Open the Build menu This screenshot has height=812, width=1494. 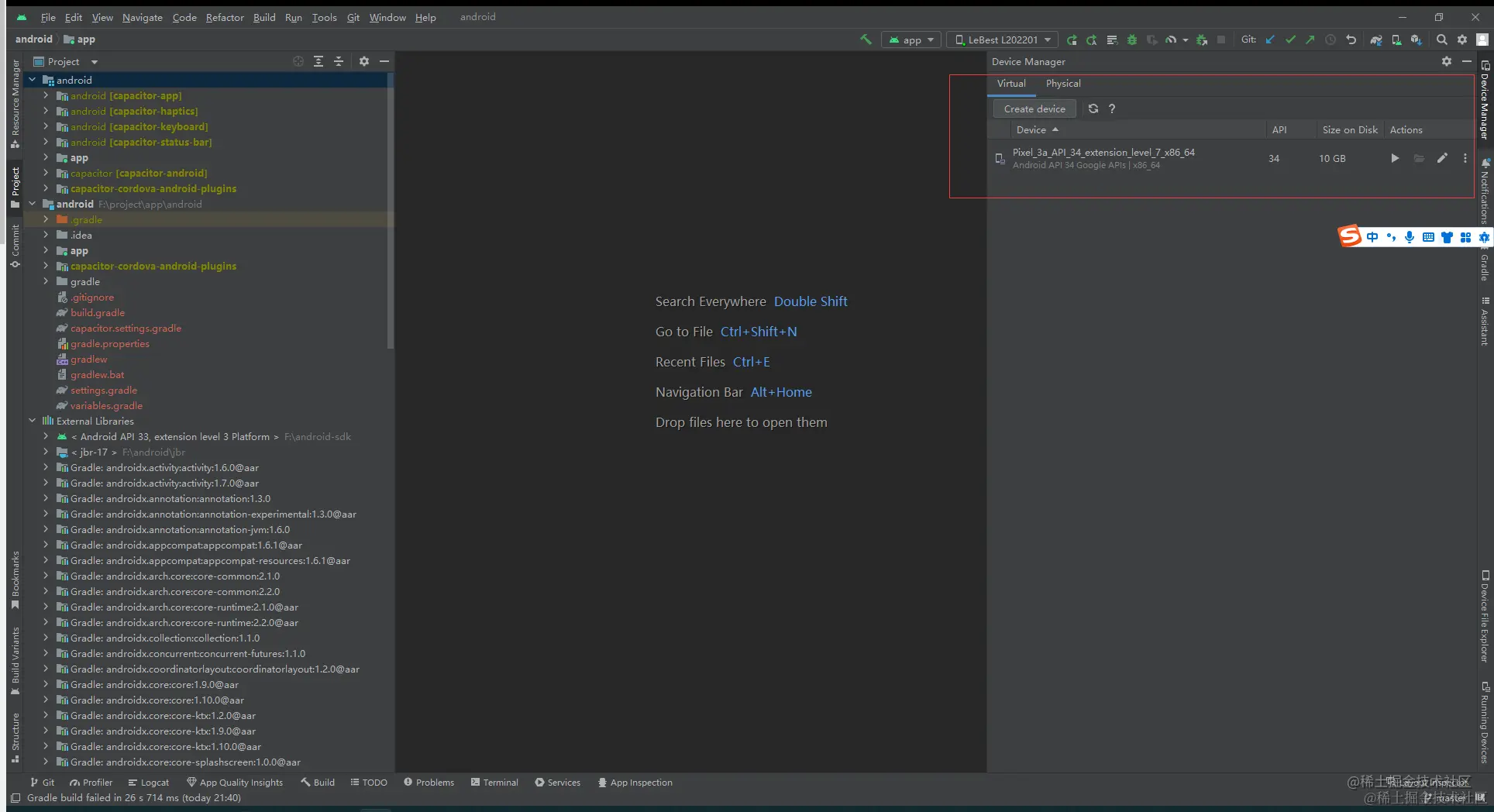pos(264,17)
